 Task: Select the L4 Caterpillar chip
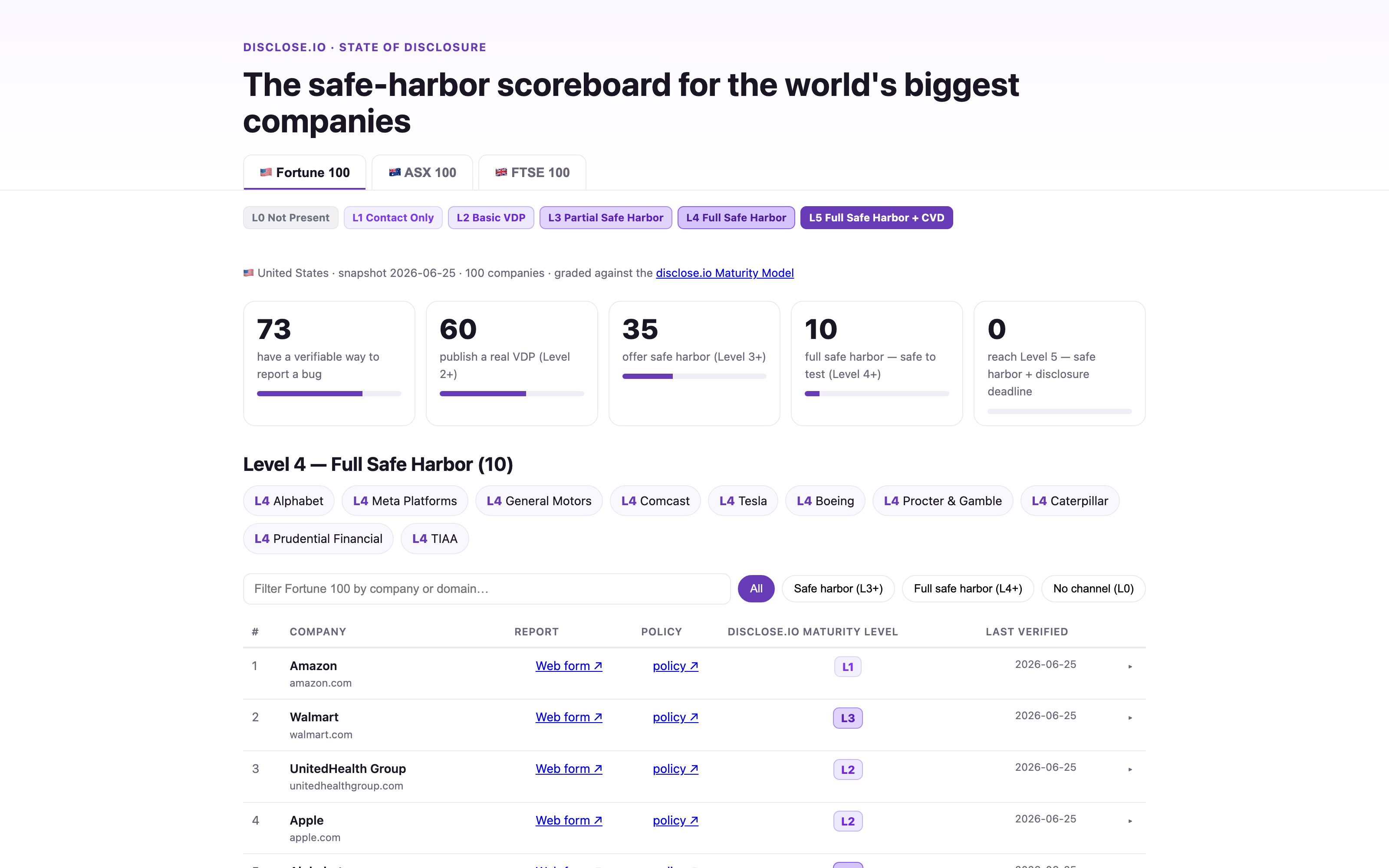click(x=1069, y=500)
